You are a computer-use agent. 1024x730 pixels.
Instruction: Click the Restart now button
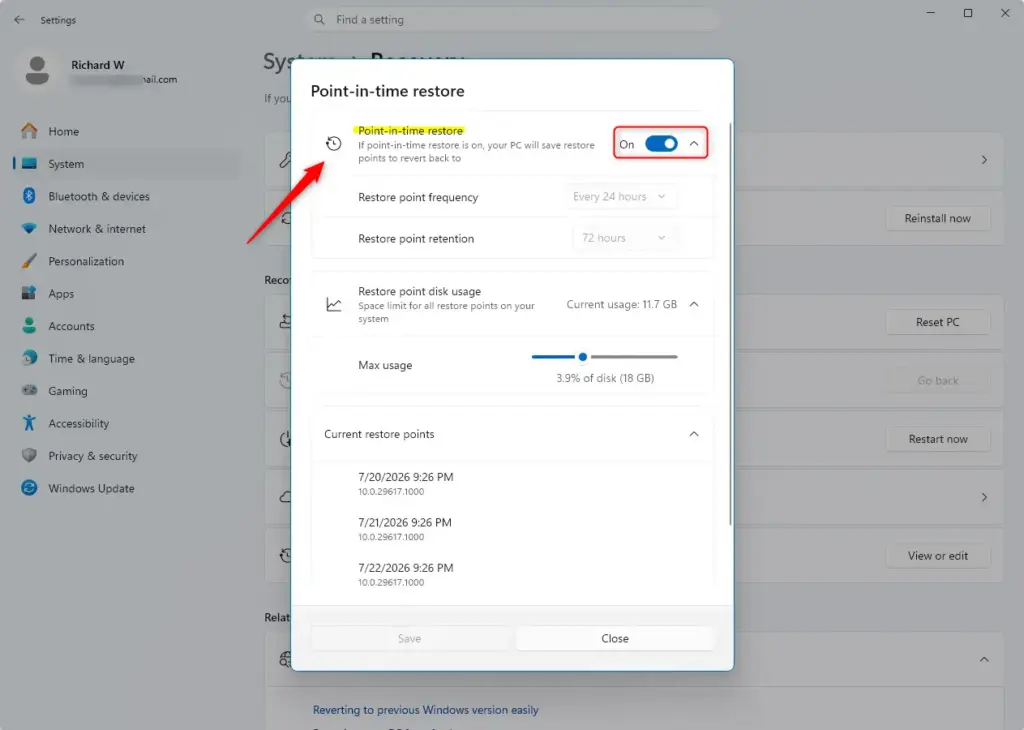937,439
